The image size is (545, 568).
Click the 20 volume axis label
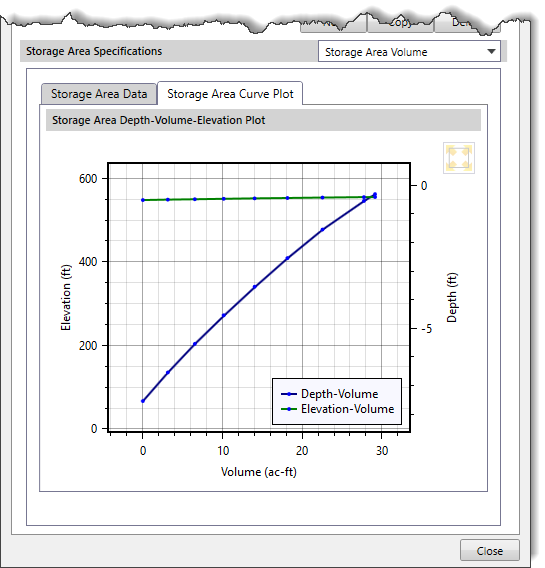[x=302, y=451]
